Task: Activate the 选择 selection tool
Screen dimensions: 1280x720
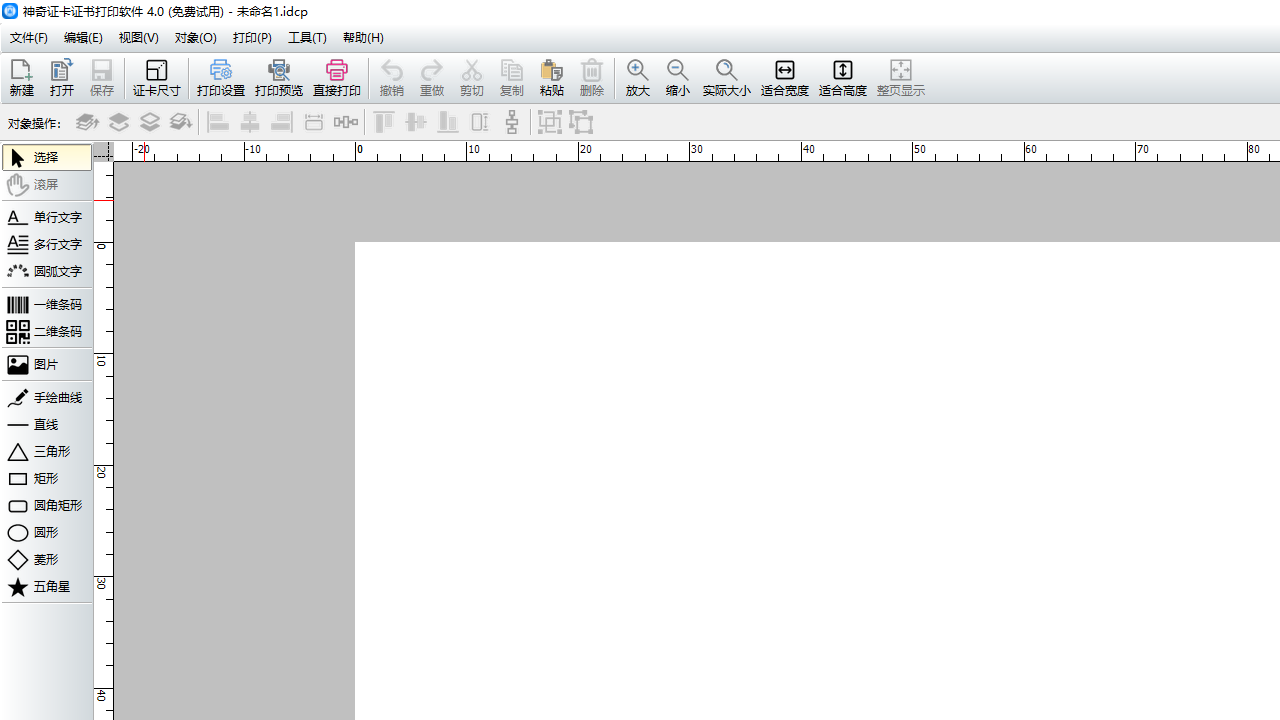Action: point(46,158)
